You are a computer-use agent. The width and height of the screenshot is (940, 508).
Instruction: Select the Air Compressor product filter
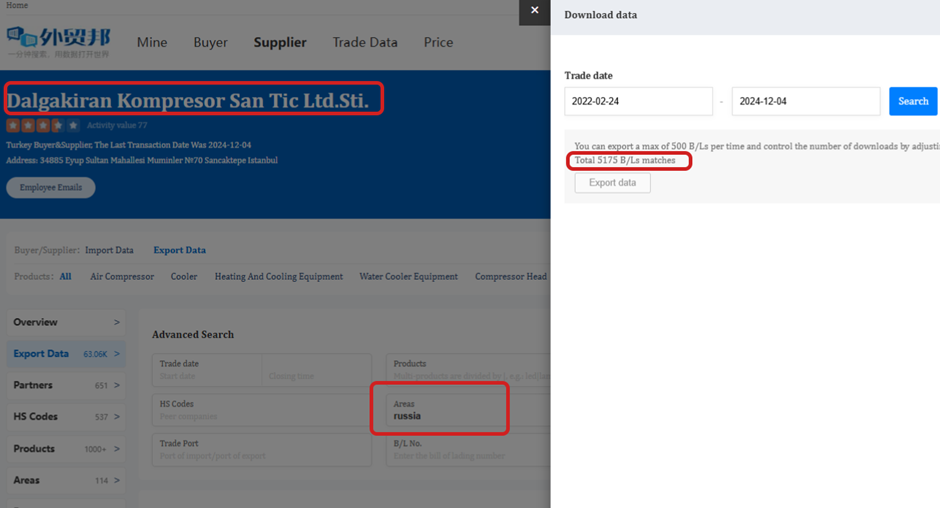(x=122, y=277)
